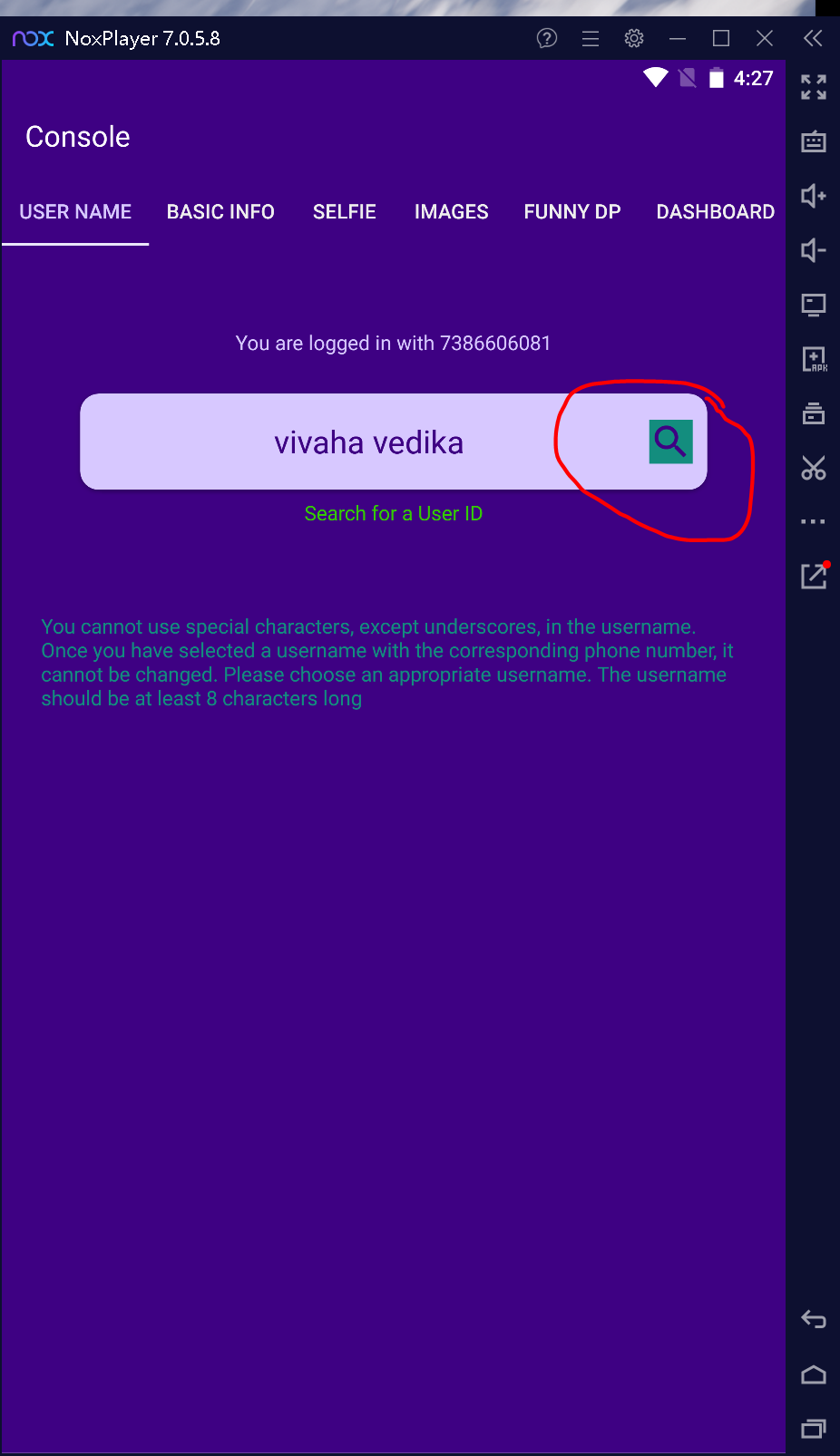Open the FUNNY DP tab
The image size is (840, 1456).
(572, 212)
